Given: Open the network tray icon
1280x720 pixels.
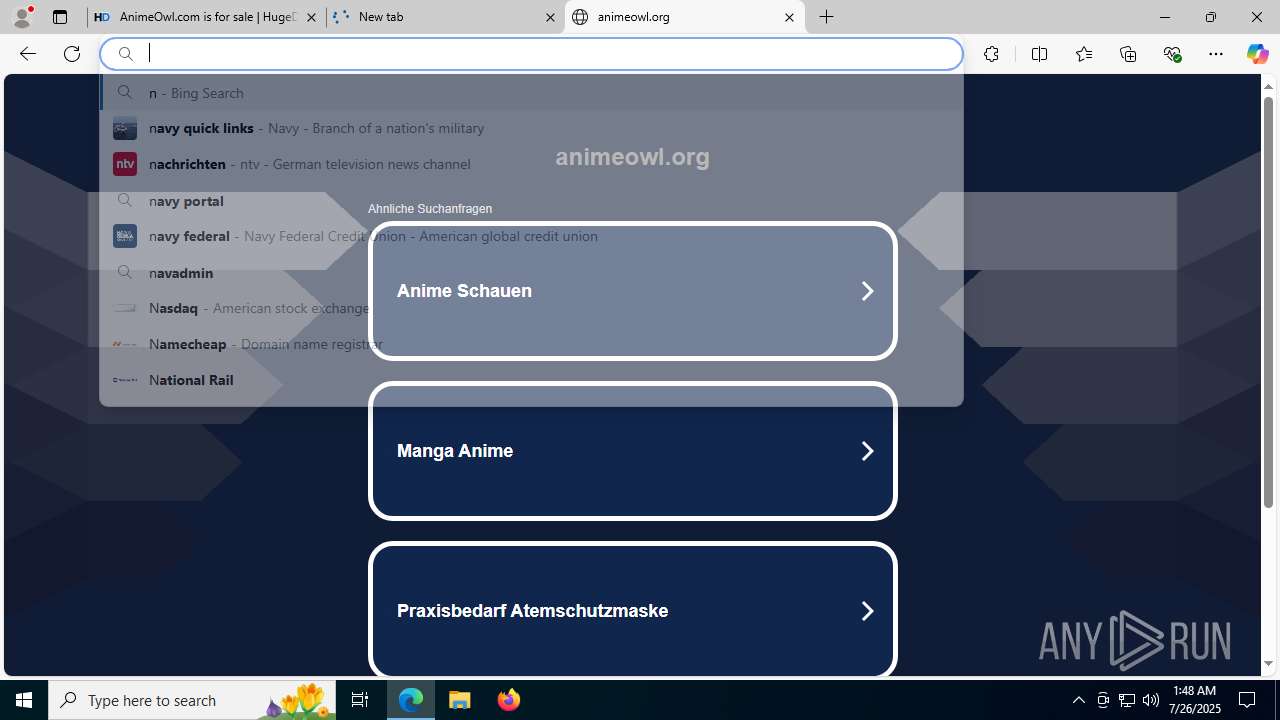Looking at the screenshot, I should coord(1127,700).
